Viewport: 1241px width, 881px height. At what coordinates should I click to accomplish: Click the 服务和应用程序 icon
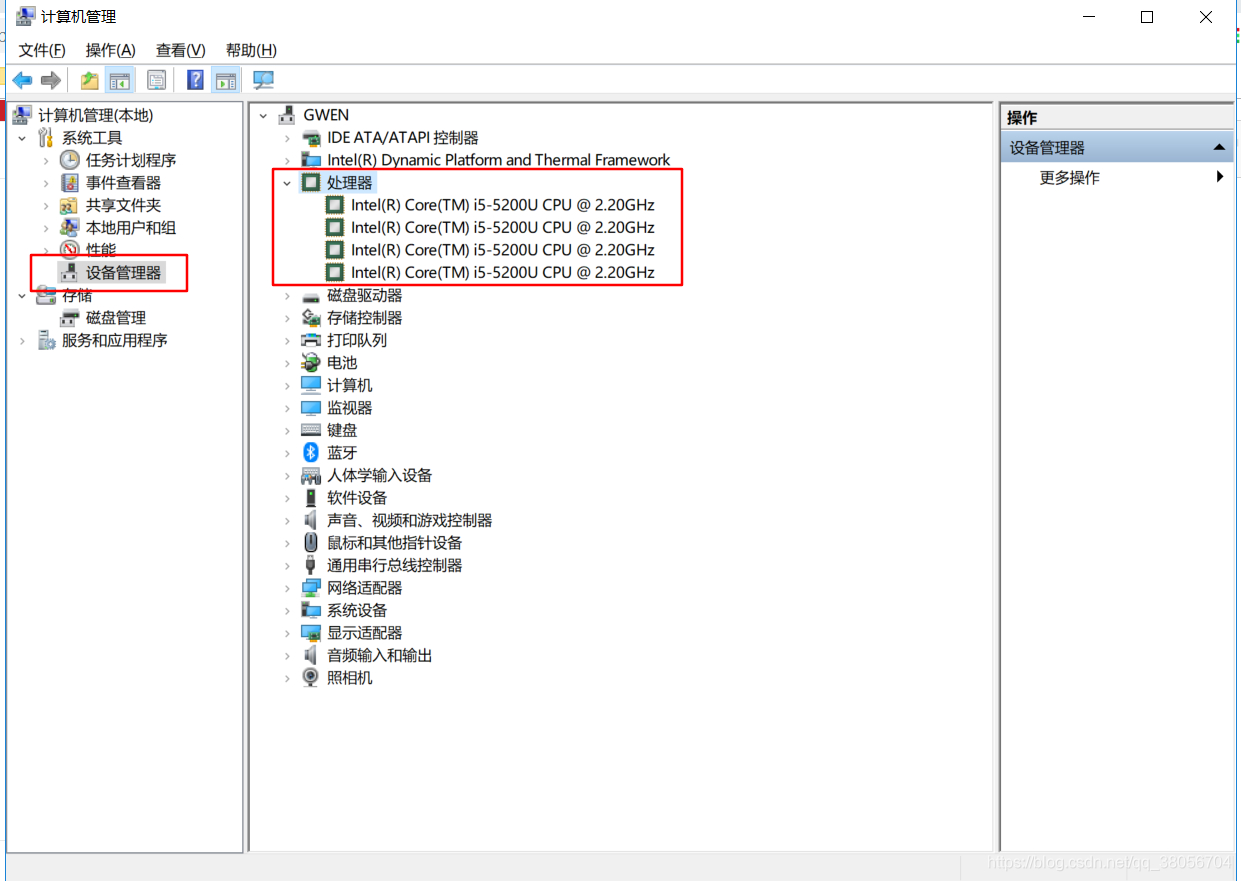pos(46,340)
